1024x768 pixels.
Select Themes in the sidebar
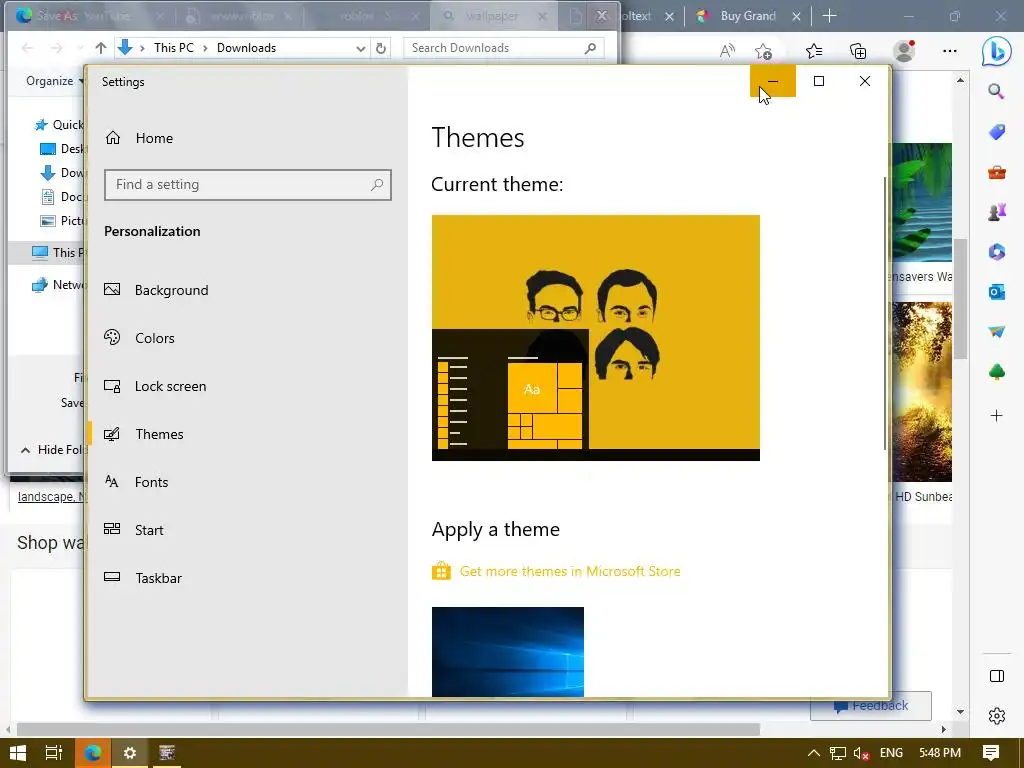tap(144, 434)
